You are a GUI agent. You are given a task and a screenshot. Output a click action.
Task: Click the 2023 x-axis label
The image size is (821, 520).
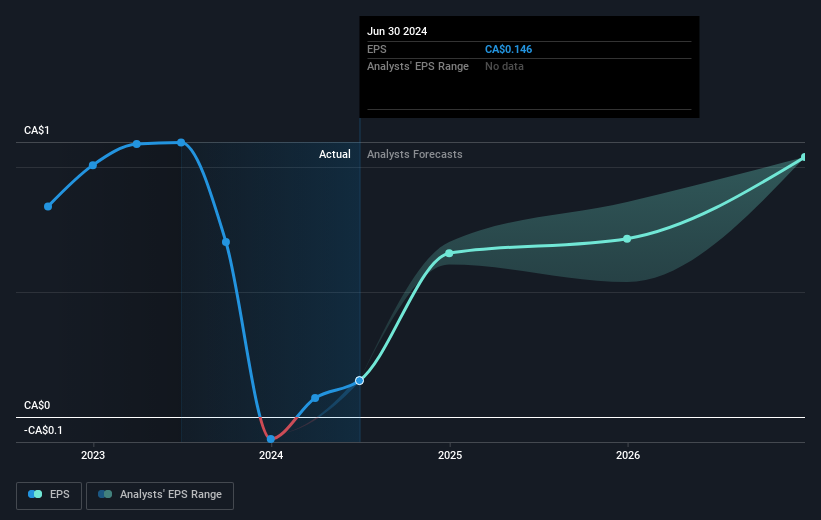tap(93, 456)
